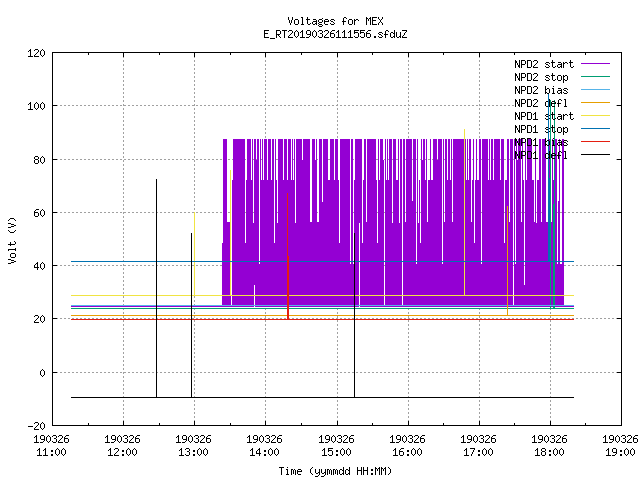Click the orange spike after 17:00

click(507, 261)
